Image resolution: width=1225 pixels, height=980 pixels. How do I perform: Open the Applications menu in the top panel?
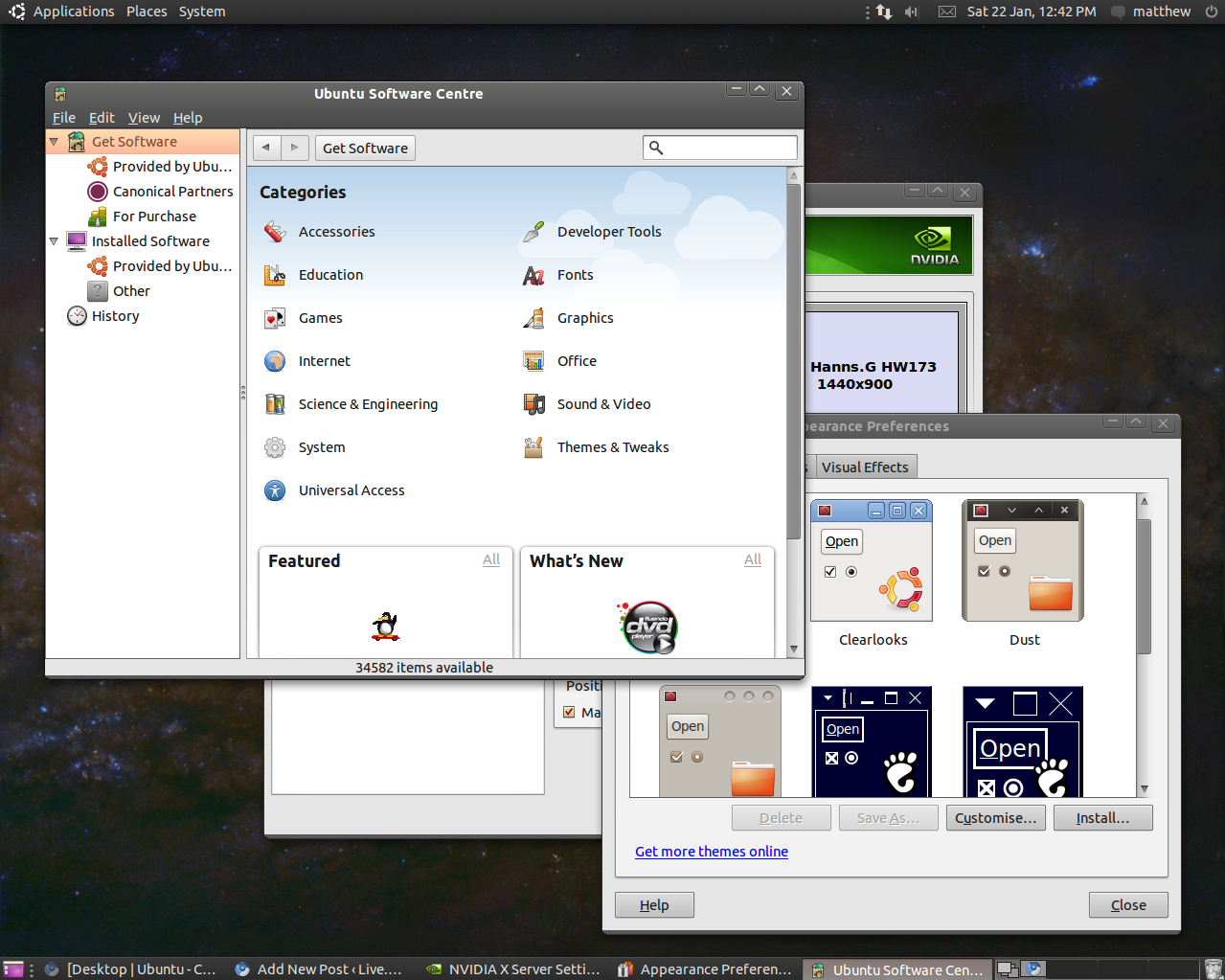pos(74,11)
